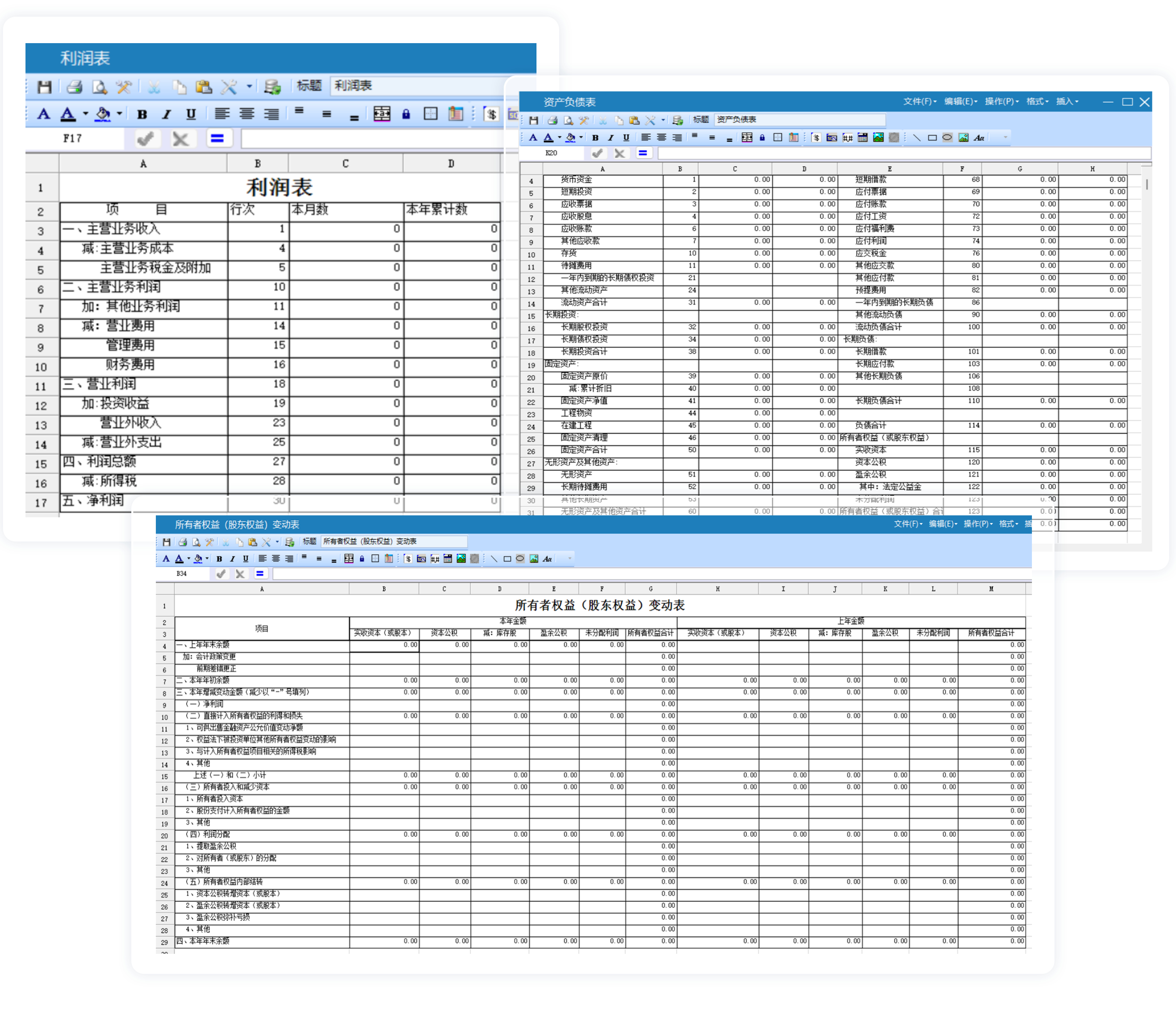The height and width of the screenshot is (1016, 1176).
Task: Toggle underline in 所有者权益 toolbar
Action: (245, 559)
